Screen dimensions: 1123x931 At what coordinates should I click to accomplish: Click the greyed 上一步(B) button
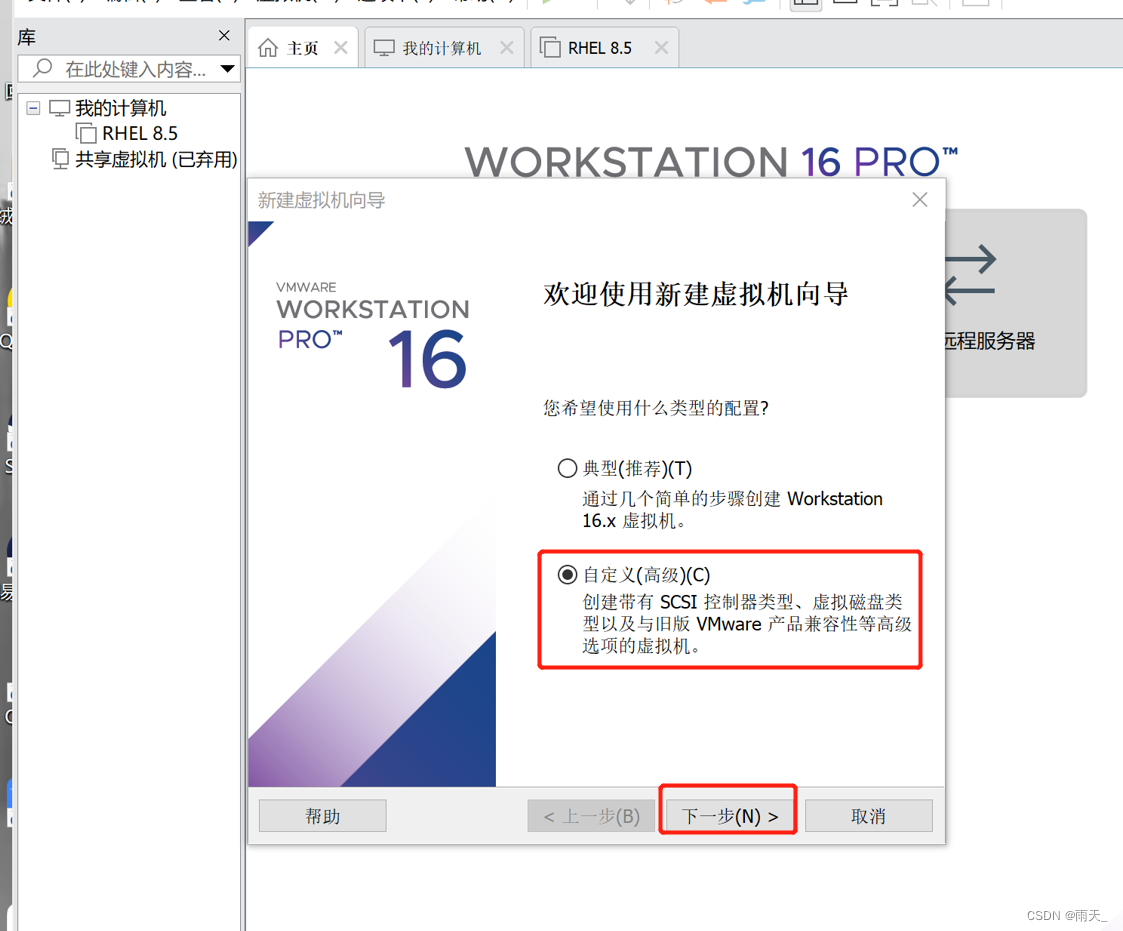(591, 816)
